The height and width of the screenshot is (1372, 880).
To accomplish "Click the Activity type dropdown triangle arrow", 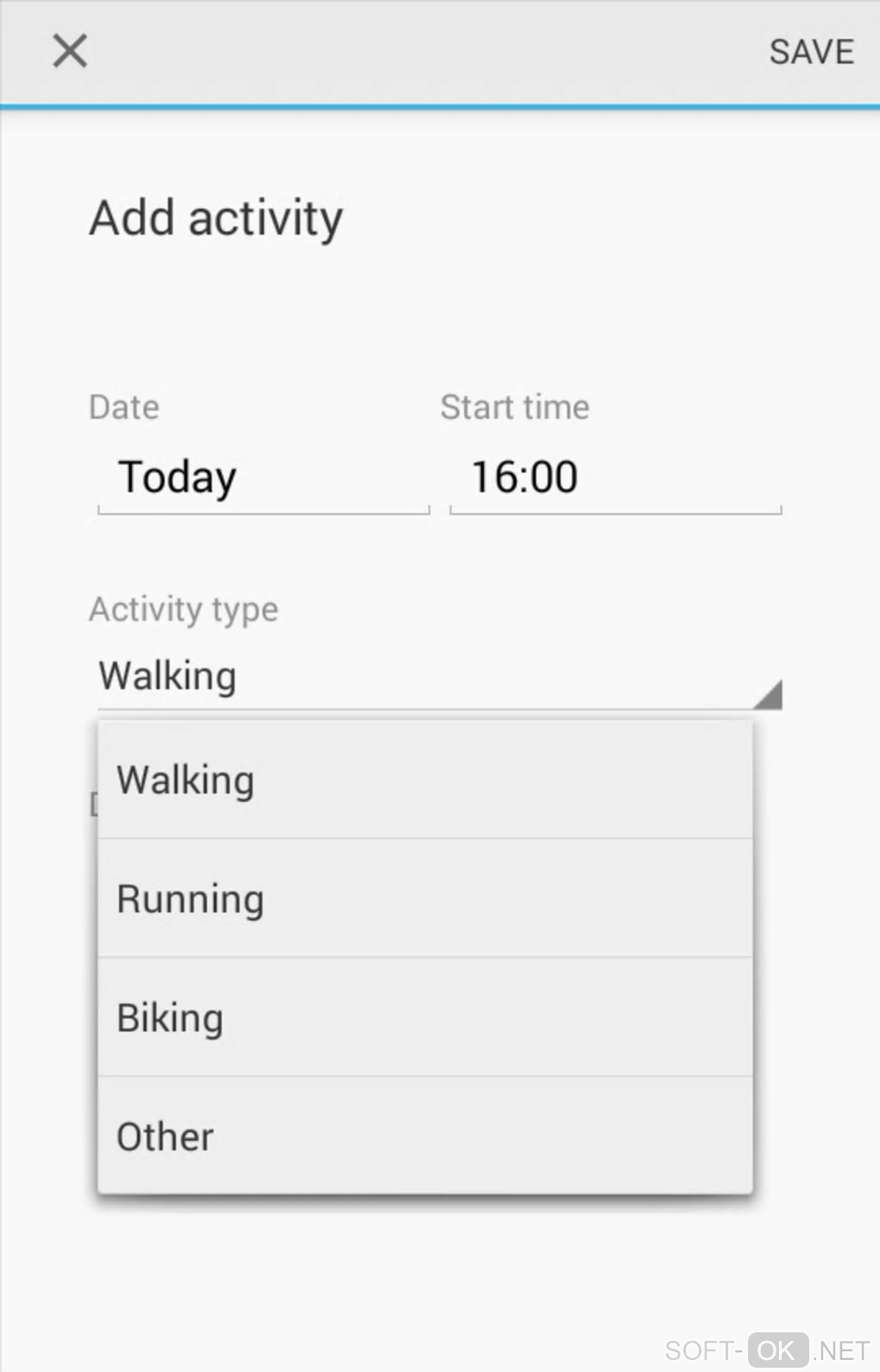I will pos(768,695).
